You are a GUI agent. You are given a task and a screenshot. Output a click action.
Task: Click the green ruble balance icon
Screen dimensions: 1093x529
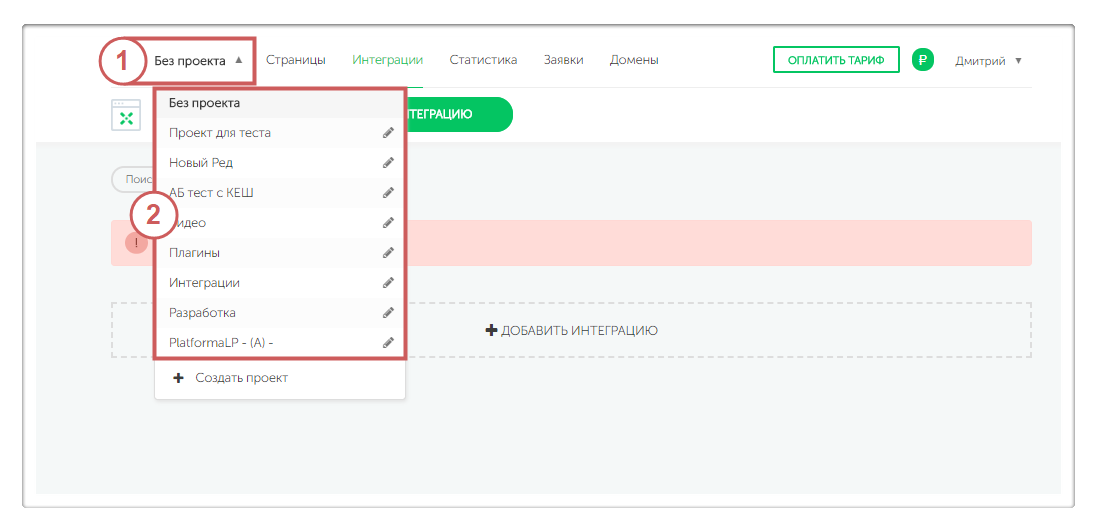tap(922, 60)
